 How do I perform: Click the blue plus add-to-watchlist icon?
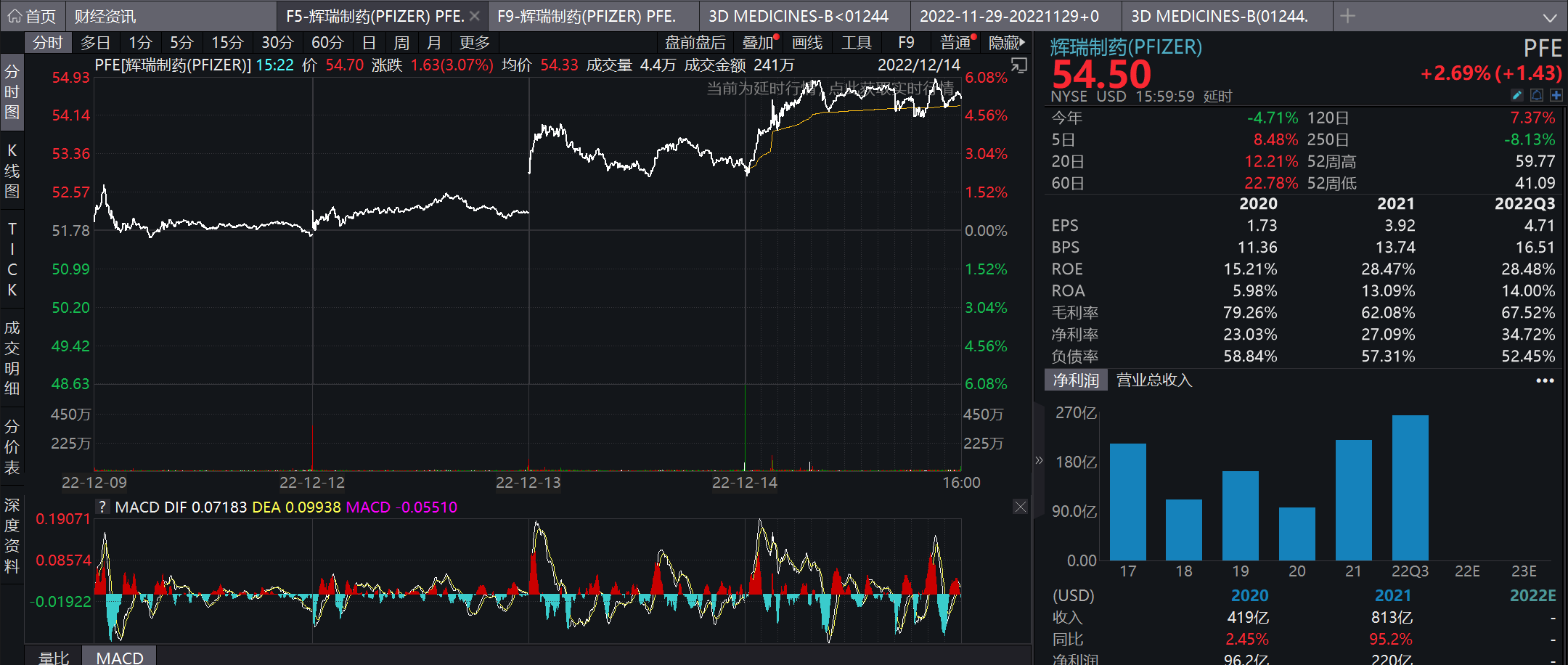(x=1556, y=95)
